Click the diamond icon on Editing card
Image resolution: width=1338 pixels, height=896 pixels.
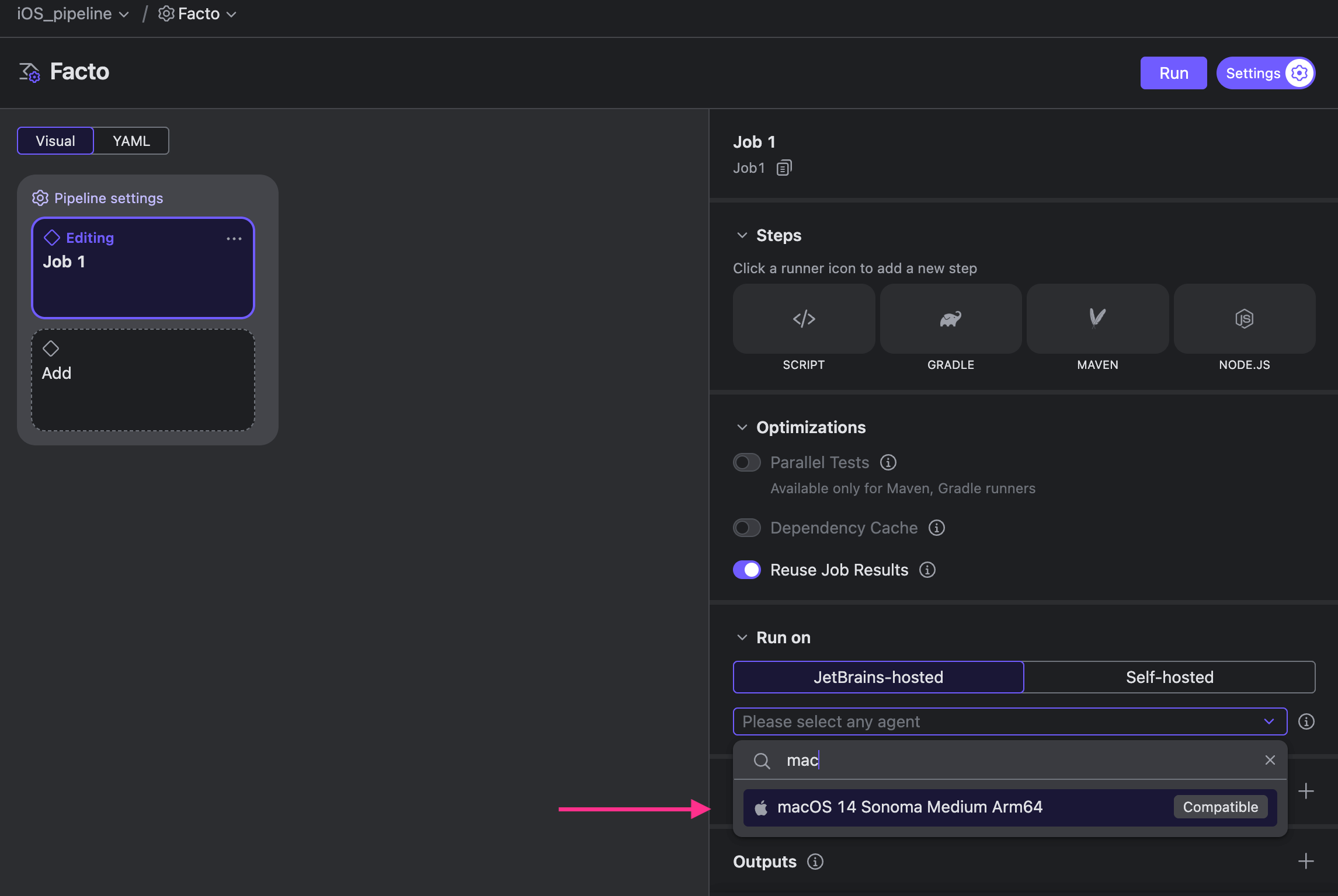click(x=52, y=238)
